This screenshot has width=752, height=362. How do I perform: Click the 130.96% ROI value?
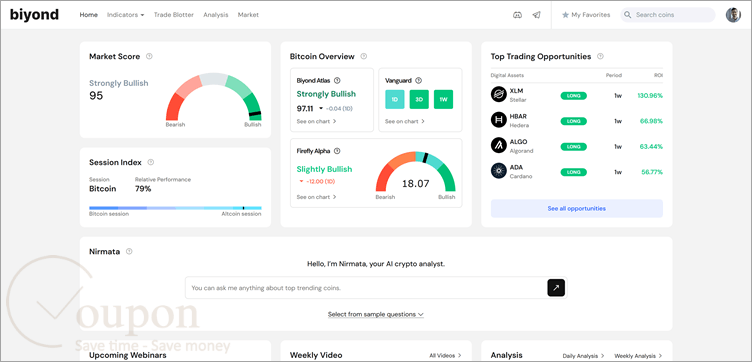click(x=650, y=95)
